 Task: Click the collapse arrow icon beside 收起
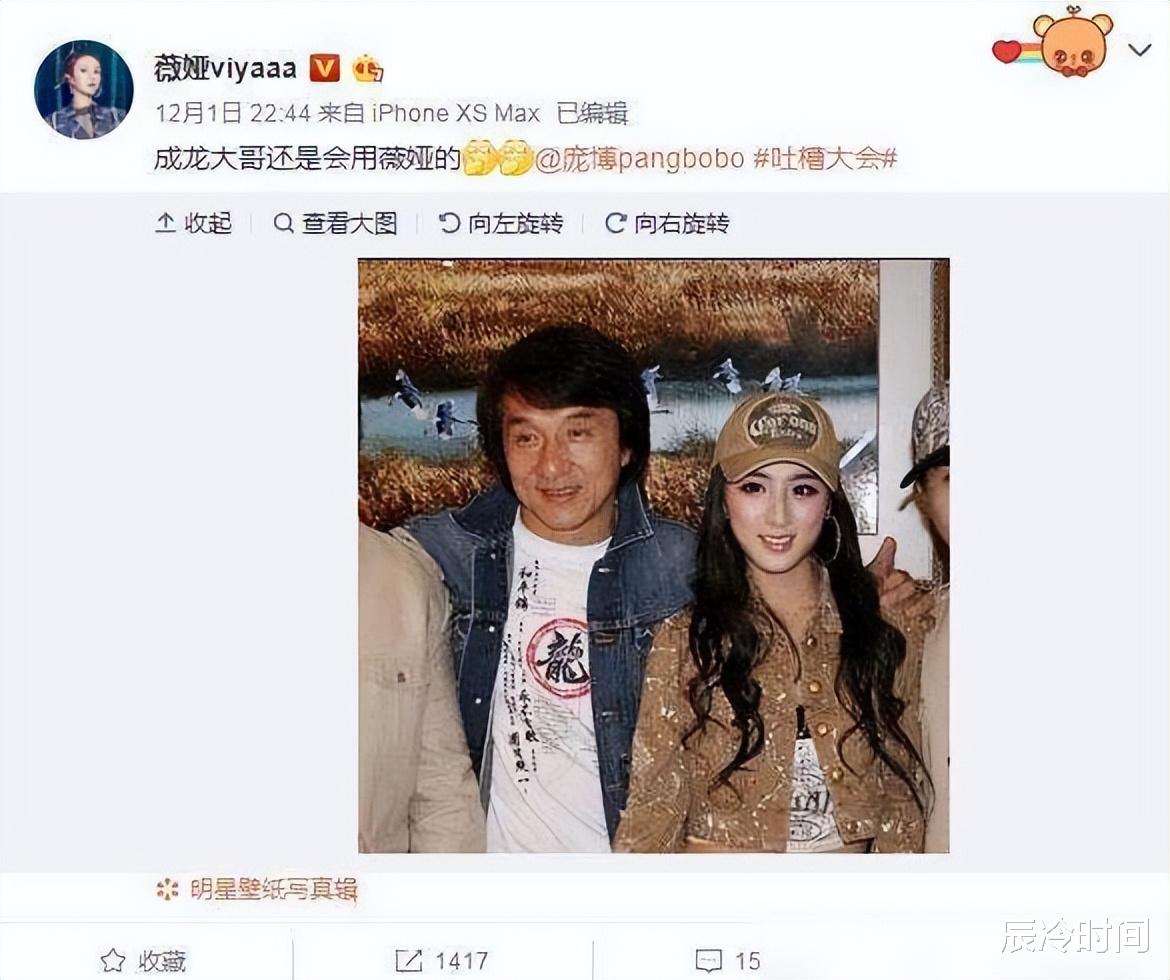point(165,223)
